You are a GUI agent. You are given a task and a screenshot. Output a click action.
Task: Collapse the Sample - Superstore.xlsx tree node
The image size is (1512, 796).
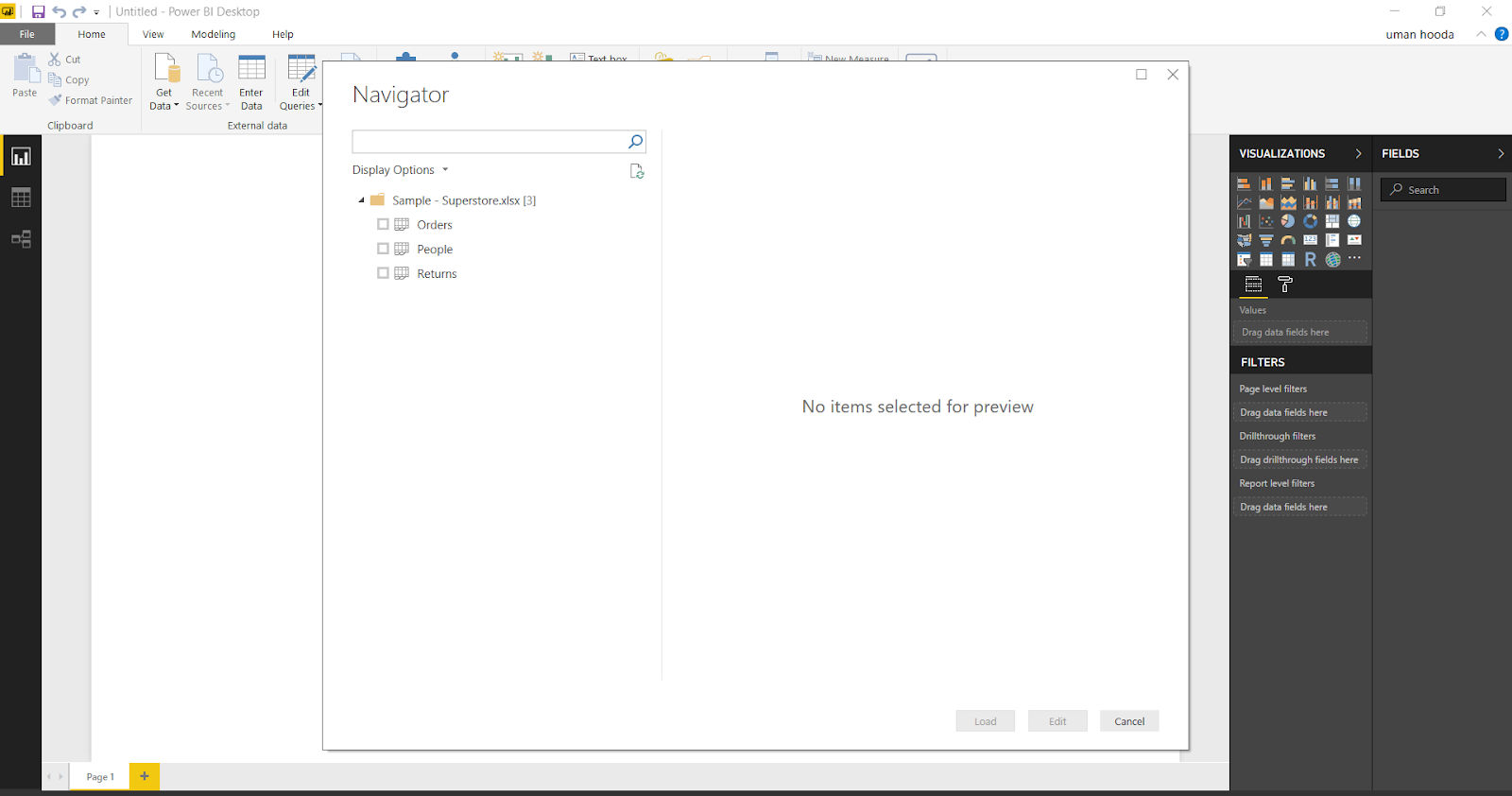click(x=361, y=200)
